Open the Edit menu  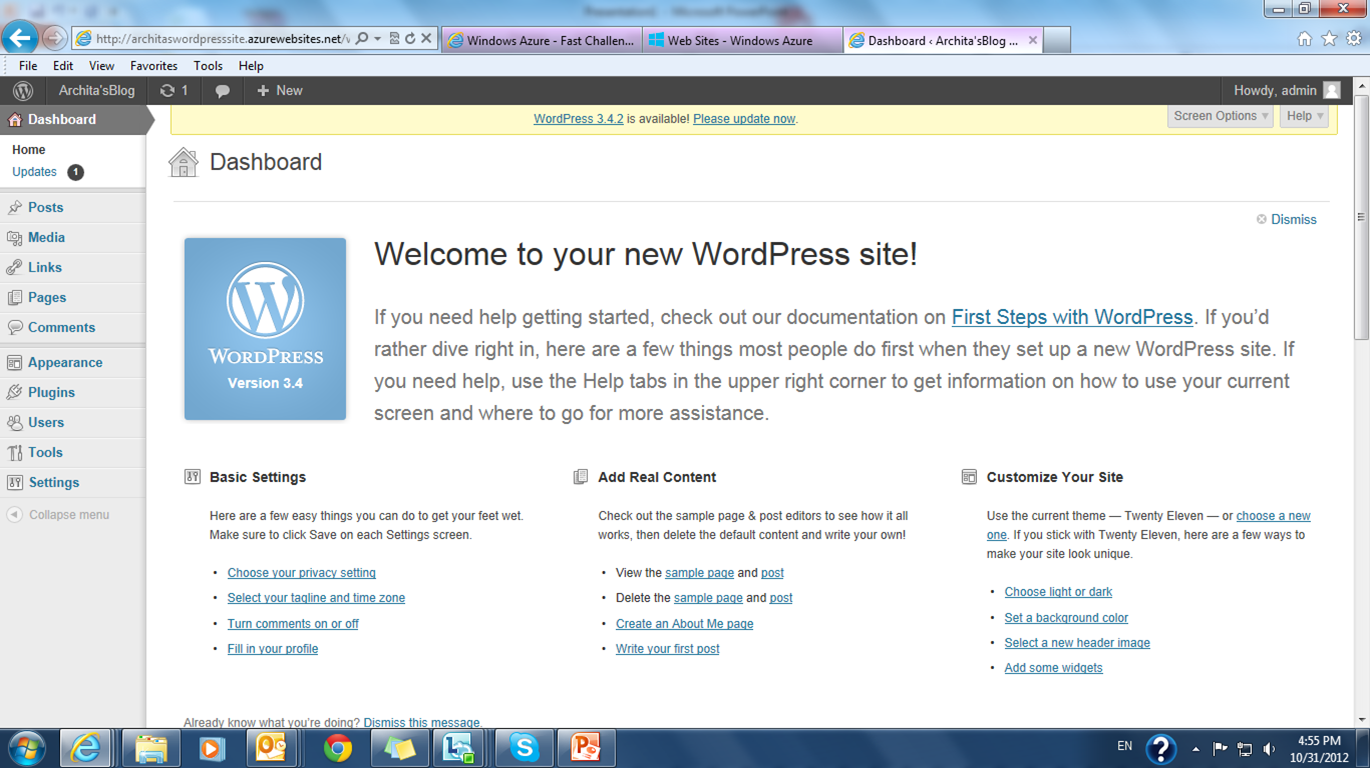63,66
